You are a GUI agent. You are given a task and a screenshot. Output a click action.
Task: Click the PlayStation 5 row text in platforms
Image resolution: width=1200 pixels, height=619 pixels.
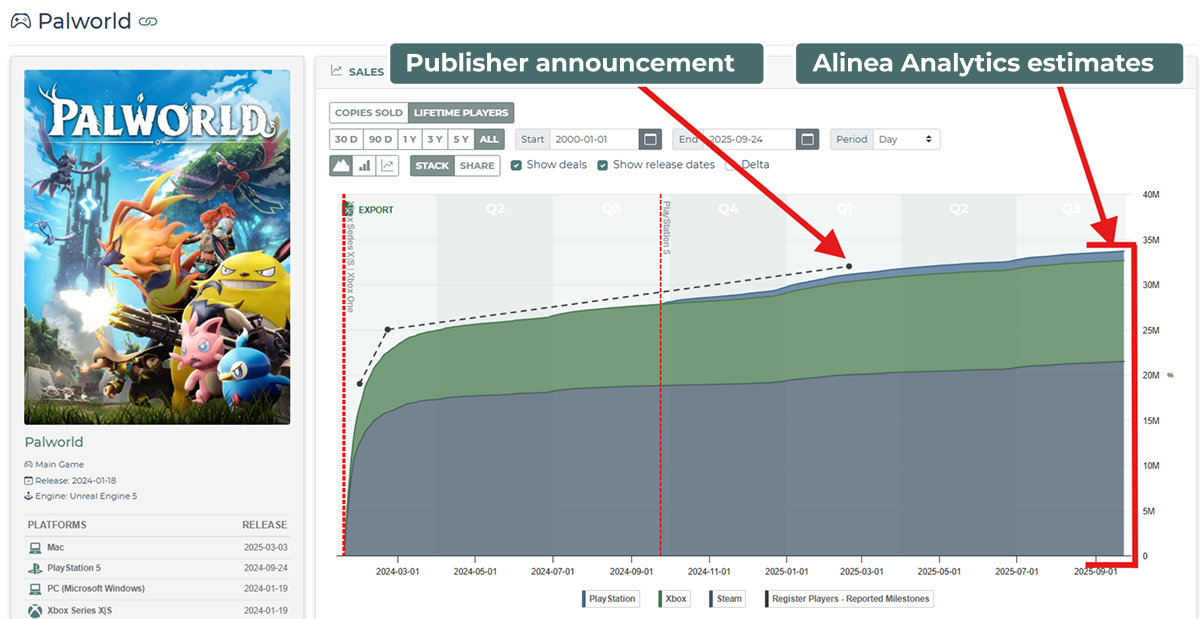point(73,568)
